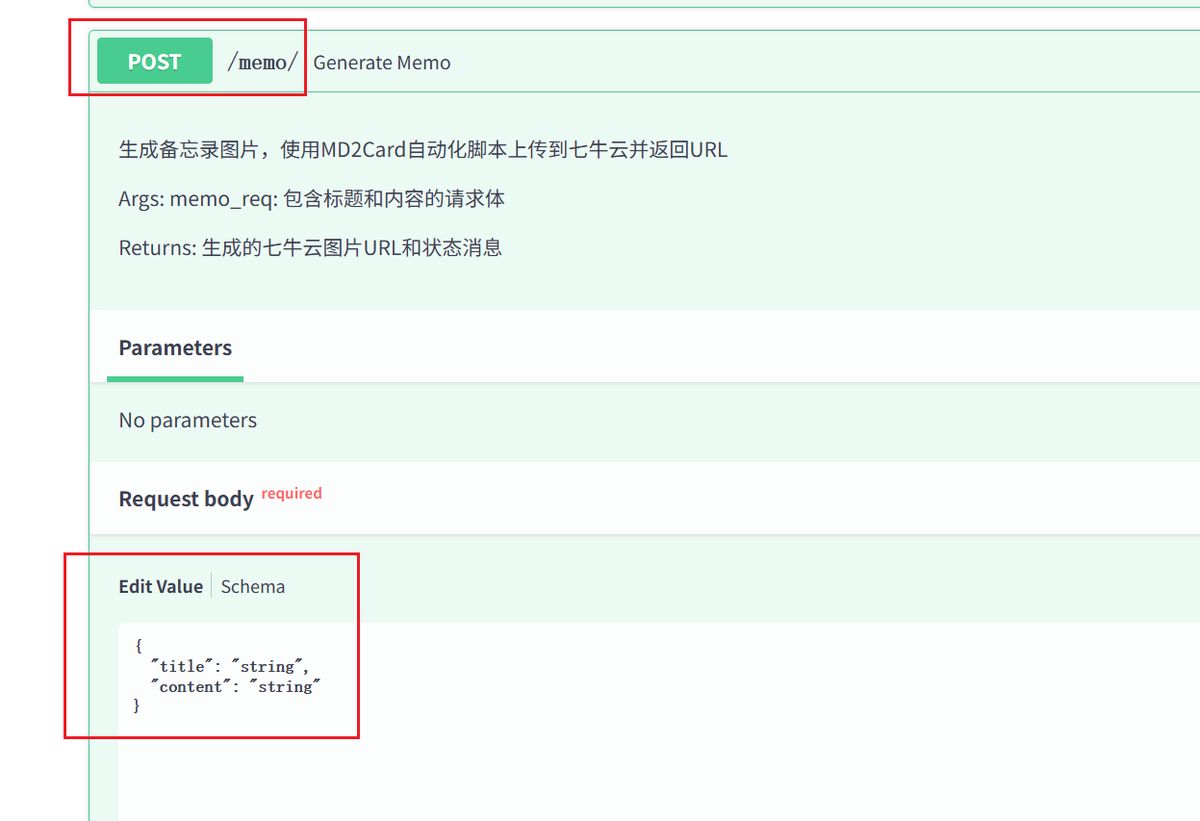
Task: Click the opening brace in request JSON
Action: (x=138, y=646)
